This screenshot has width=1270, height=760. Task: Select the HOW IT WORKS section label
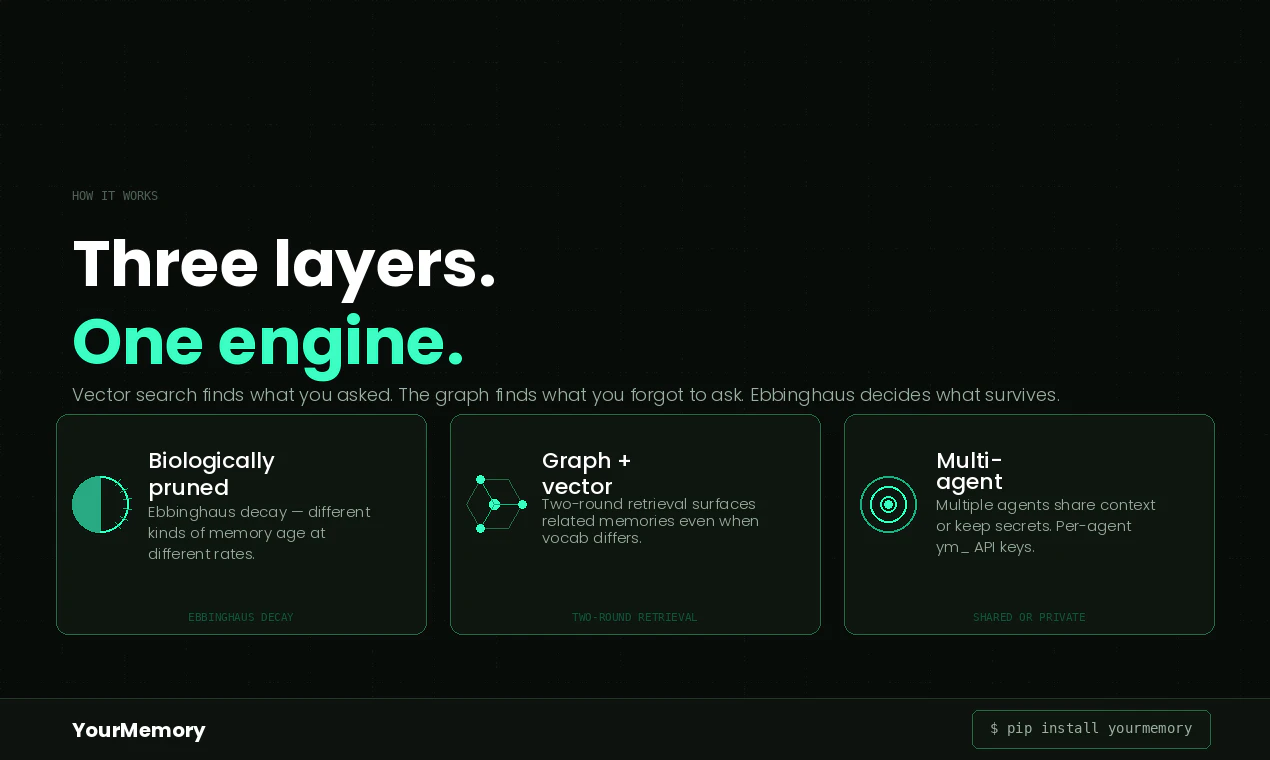(x=115, y=196)
